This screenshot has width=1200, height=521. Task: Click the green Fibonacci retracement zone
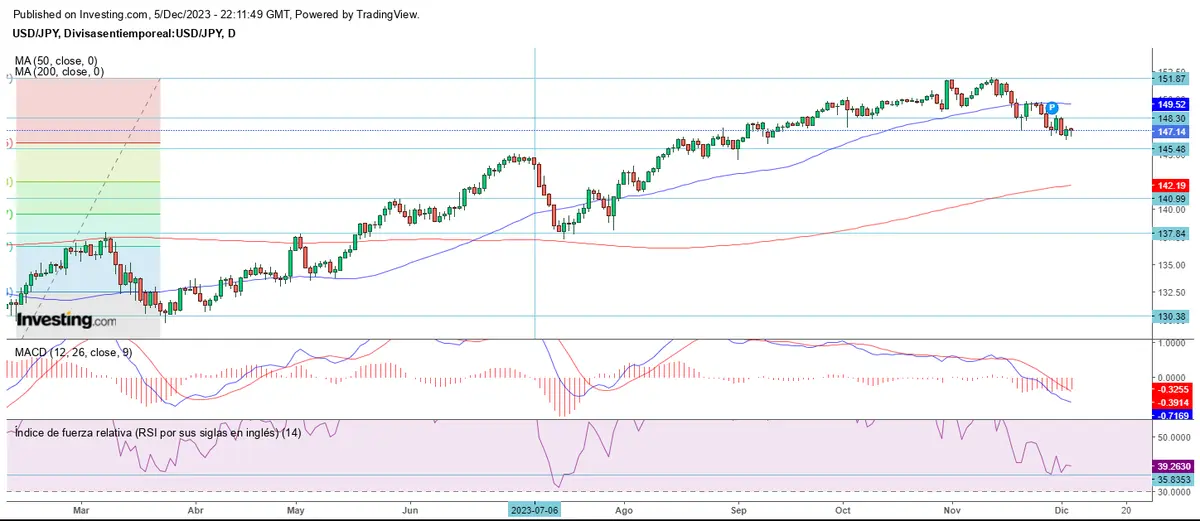point(85,198)
